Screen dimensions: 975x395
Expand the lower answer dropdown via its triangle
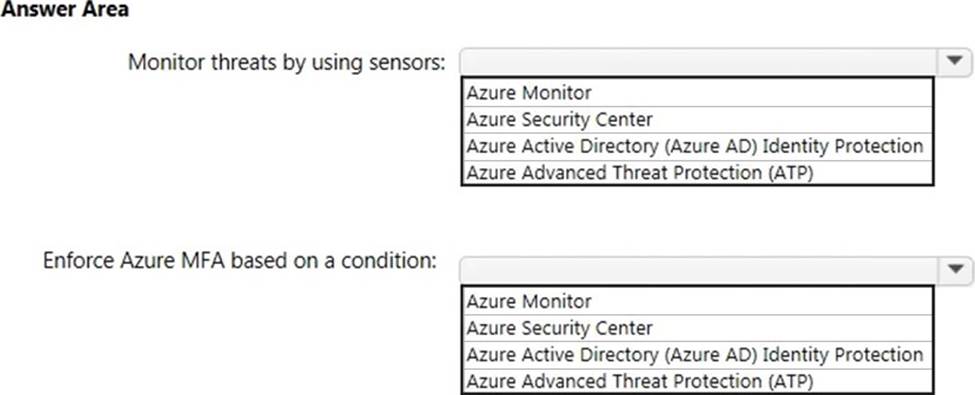click(955, 269)
